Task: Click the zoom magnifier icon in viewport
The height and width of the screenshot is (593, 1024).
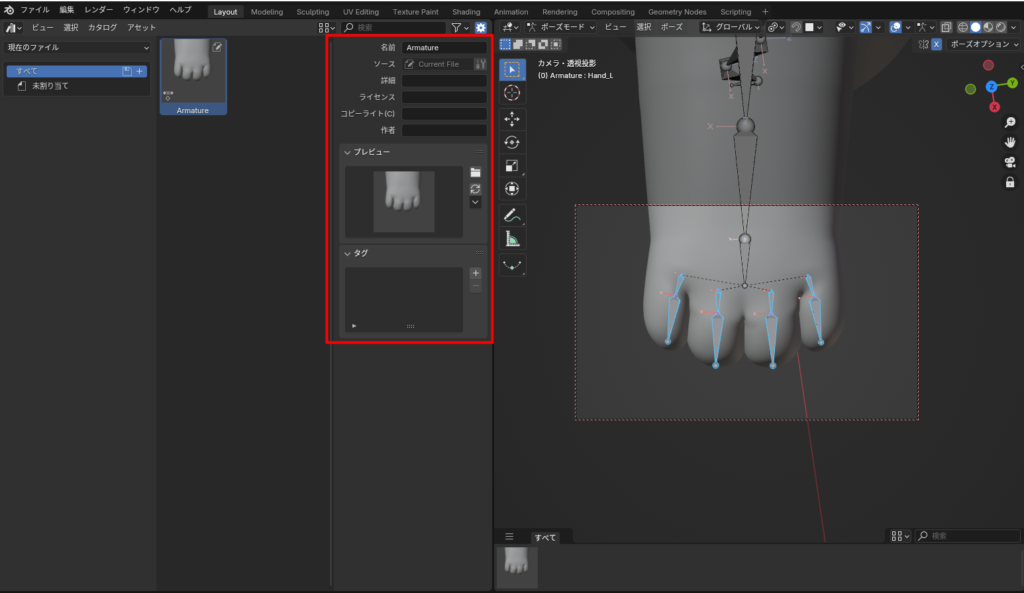Action: pyautogui.click(x=1010, y=122)
